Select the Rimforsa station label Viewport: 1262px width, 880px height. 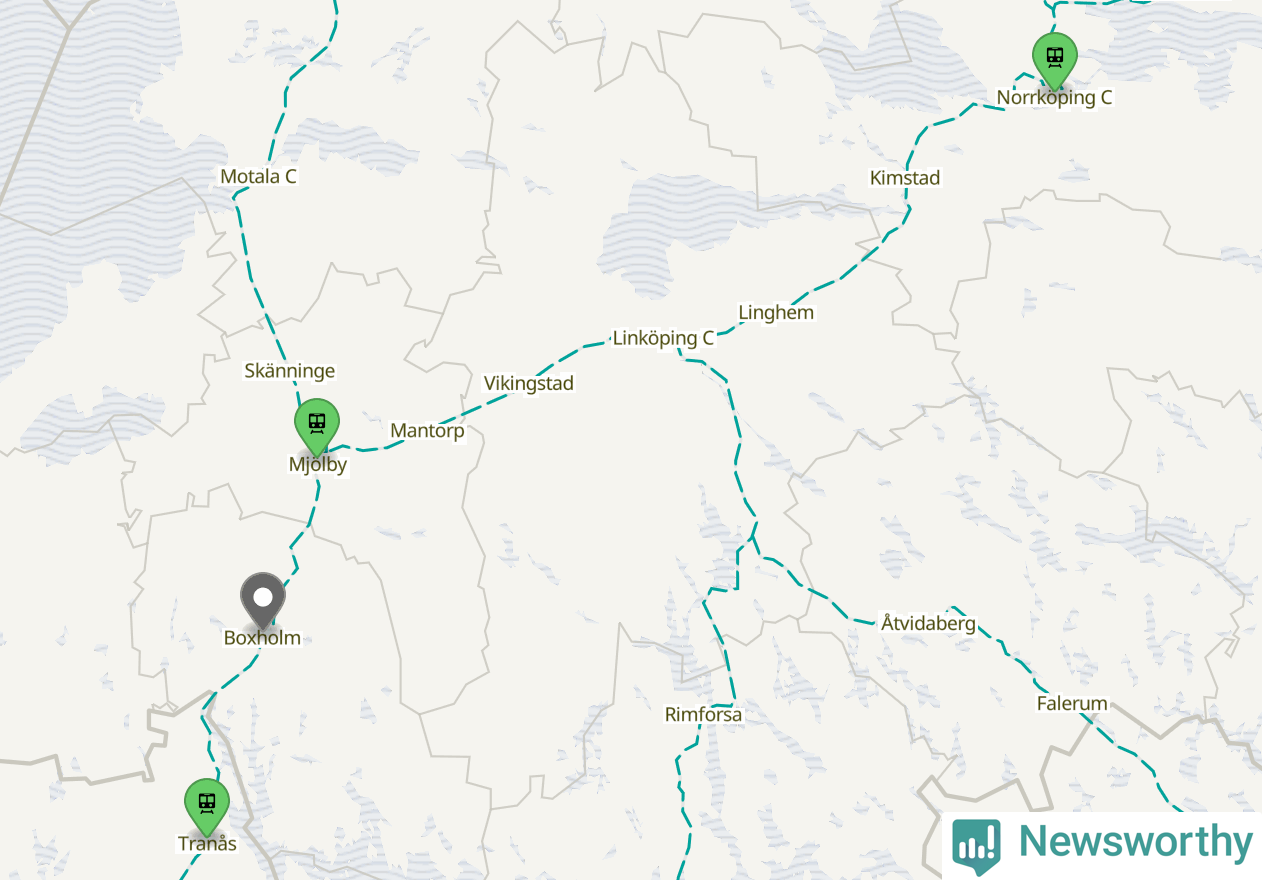[x=704, y=715]
